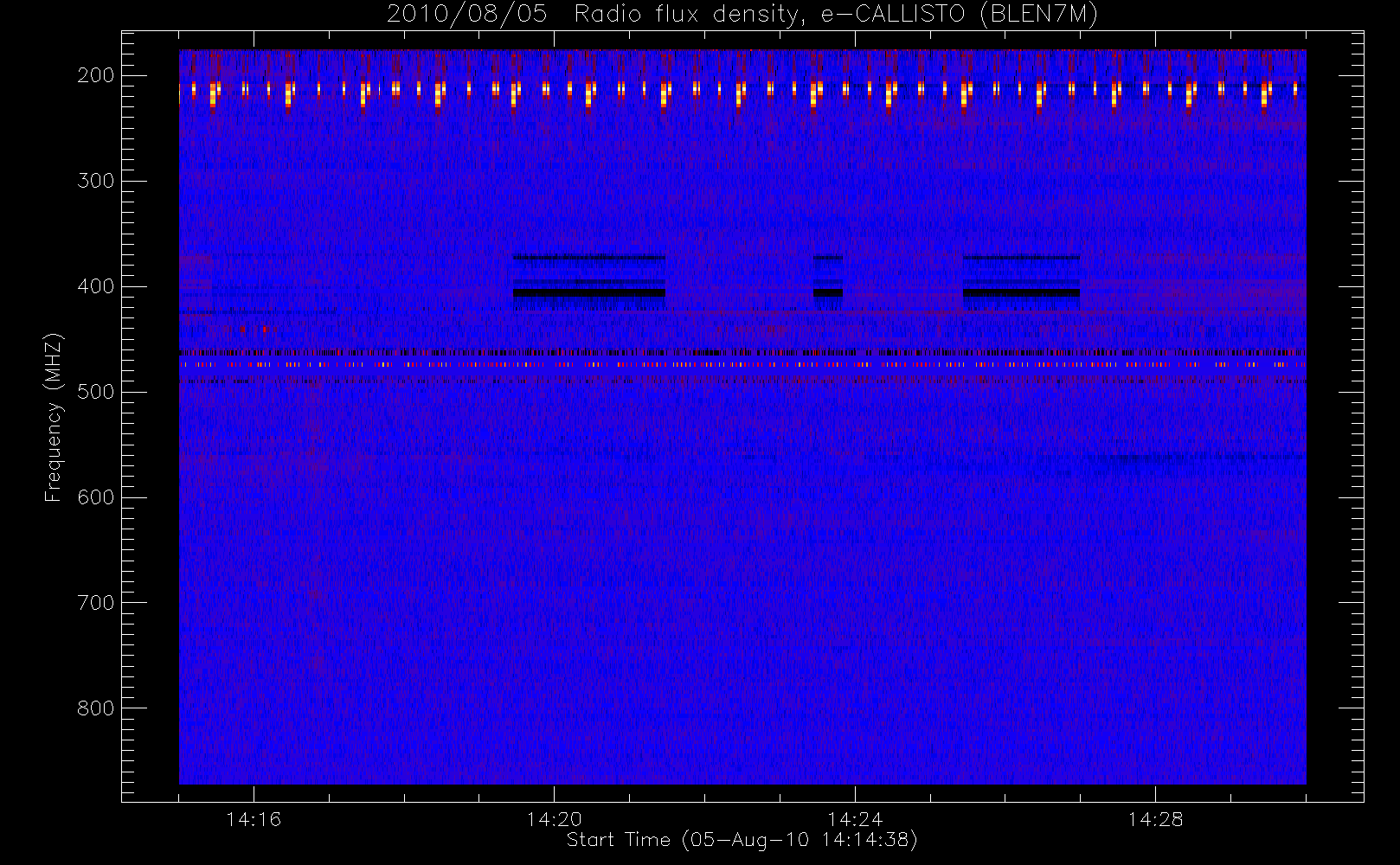The image size is (1400, 865).
Task: Select the 14:20 time tick label
Action: tap(554, 819)
